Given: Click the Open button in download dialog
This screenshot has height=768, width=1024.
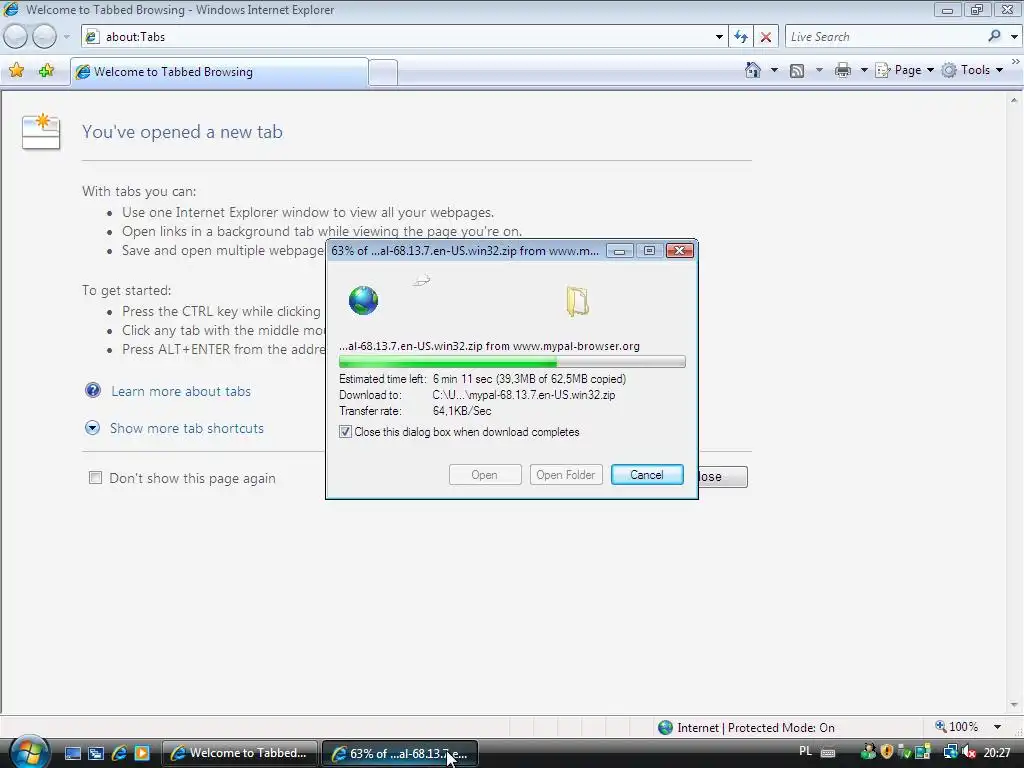Looking at the screenshot, I should 485,475.
